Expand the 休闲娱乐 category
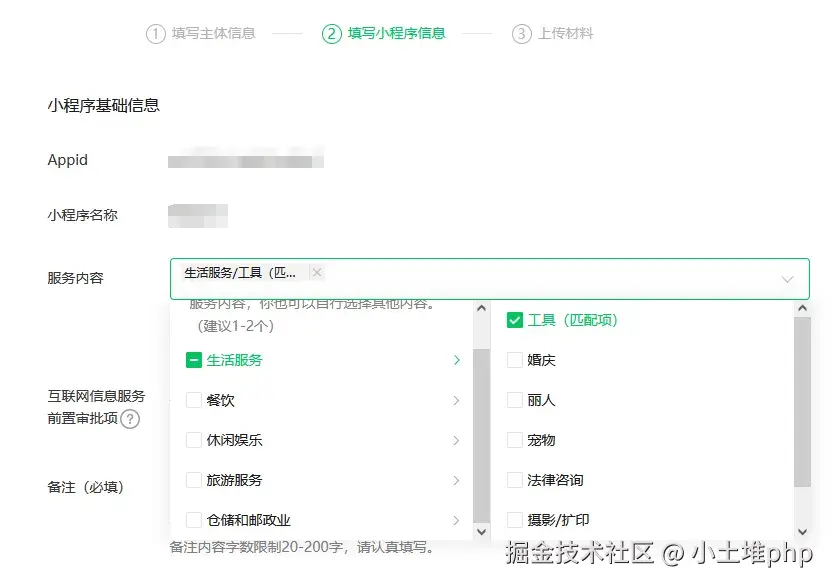Viewport: 832px width, 586px height. pos(456,440)
